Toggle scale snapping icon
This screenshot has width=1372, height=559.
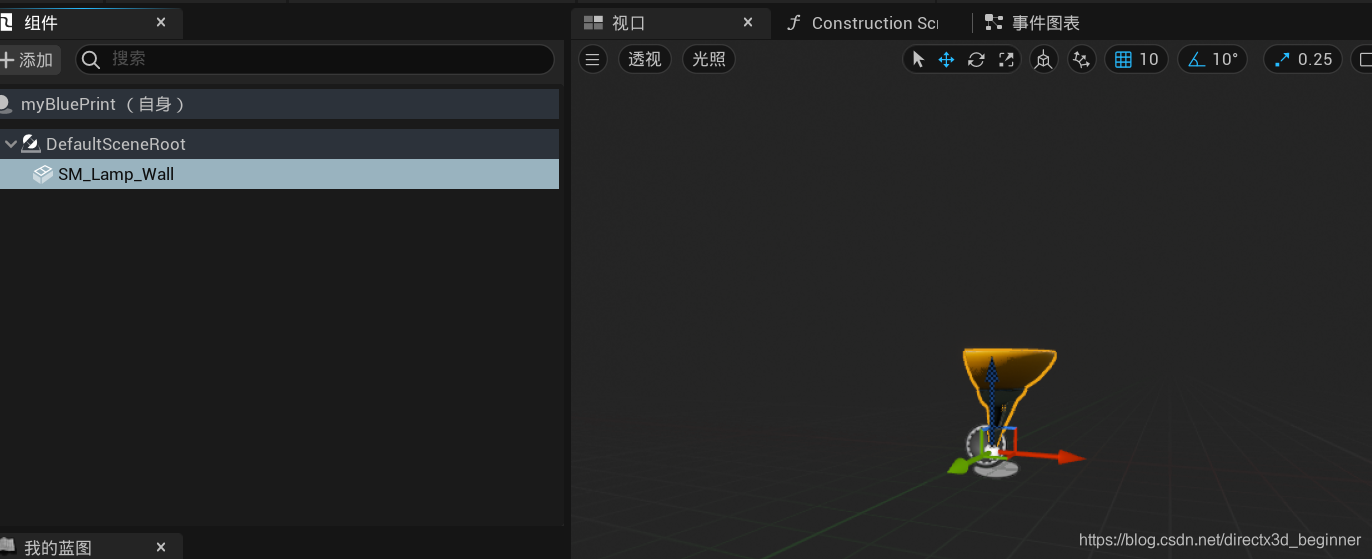[x=1282, y=60]
